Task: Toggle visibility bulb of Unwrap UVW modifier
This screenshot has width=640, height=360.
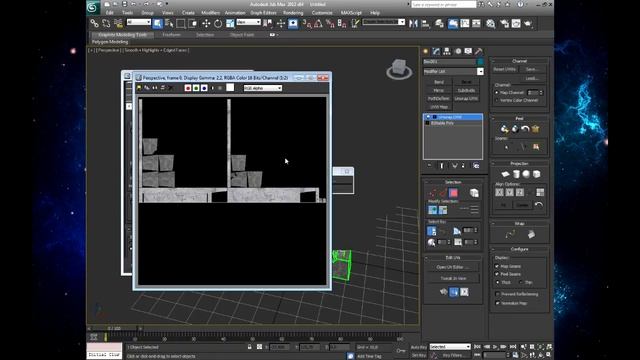Action: coord(428,117)
